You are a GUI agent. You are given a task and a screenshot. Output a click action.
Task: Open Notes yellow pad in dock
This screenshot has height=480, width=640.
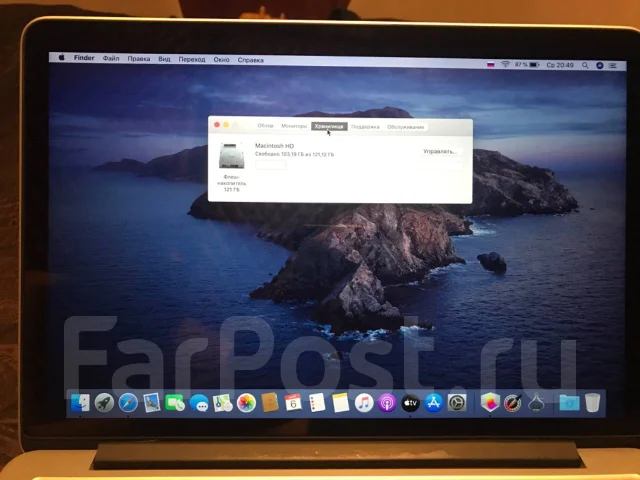click(x=340, y=403)
